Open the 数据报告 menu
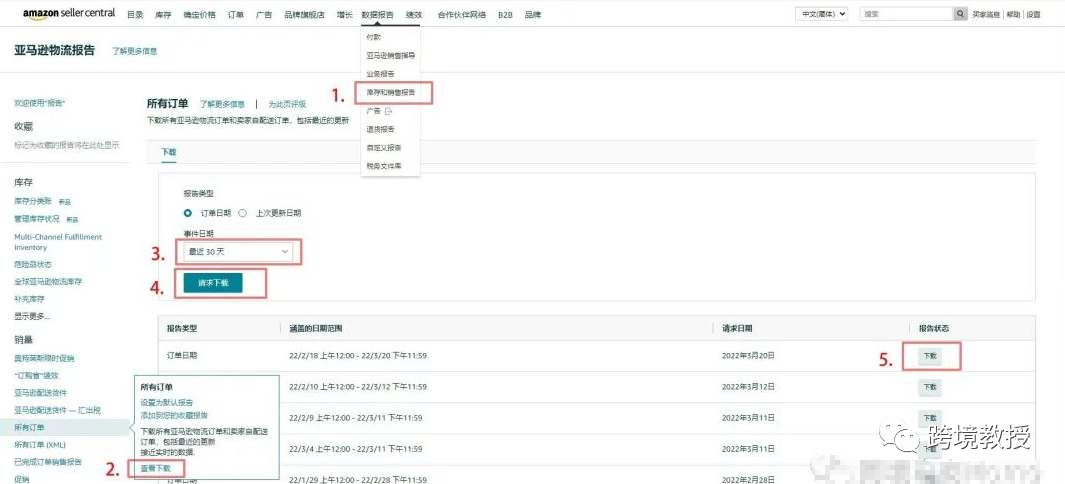 (378, 14)
